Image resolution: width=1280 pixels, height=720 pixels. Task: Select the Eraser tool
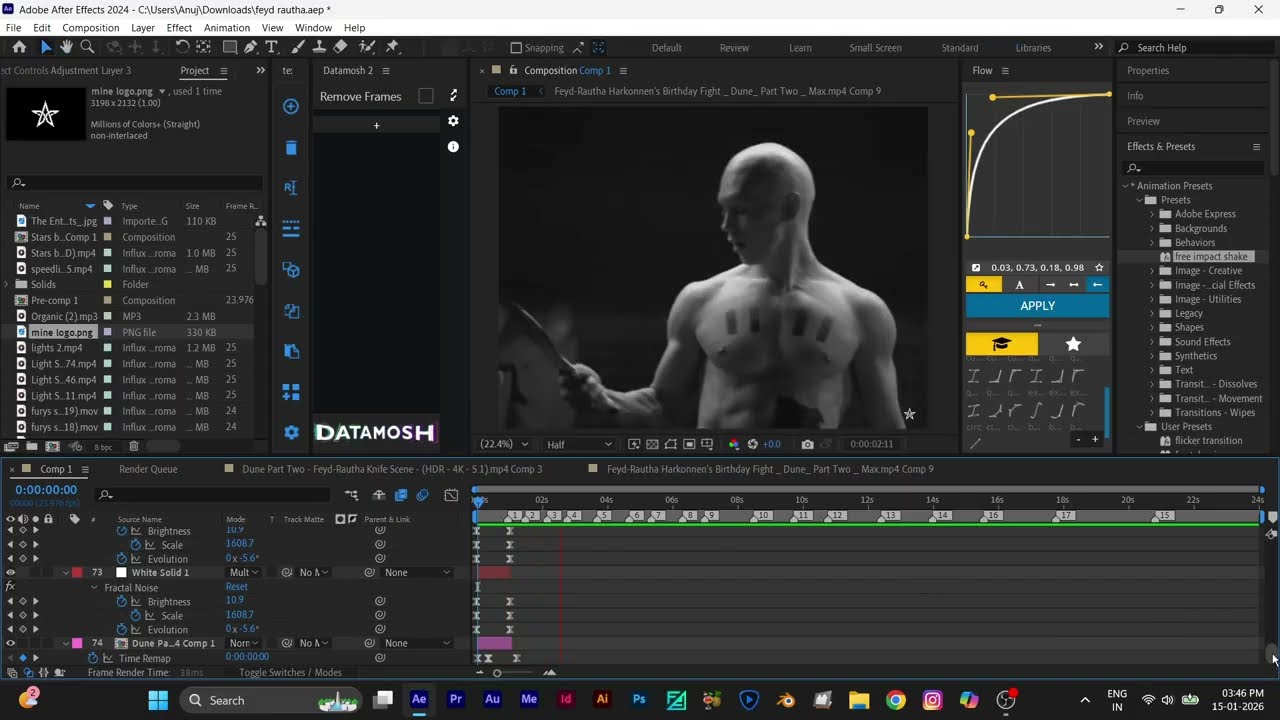tap(340, 47)
